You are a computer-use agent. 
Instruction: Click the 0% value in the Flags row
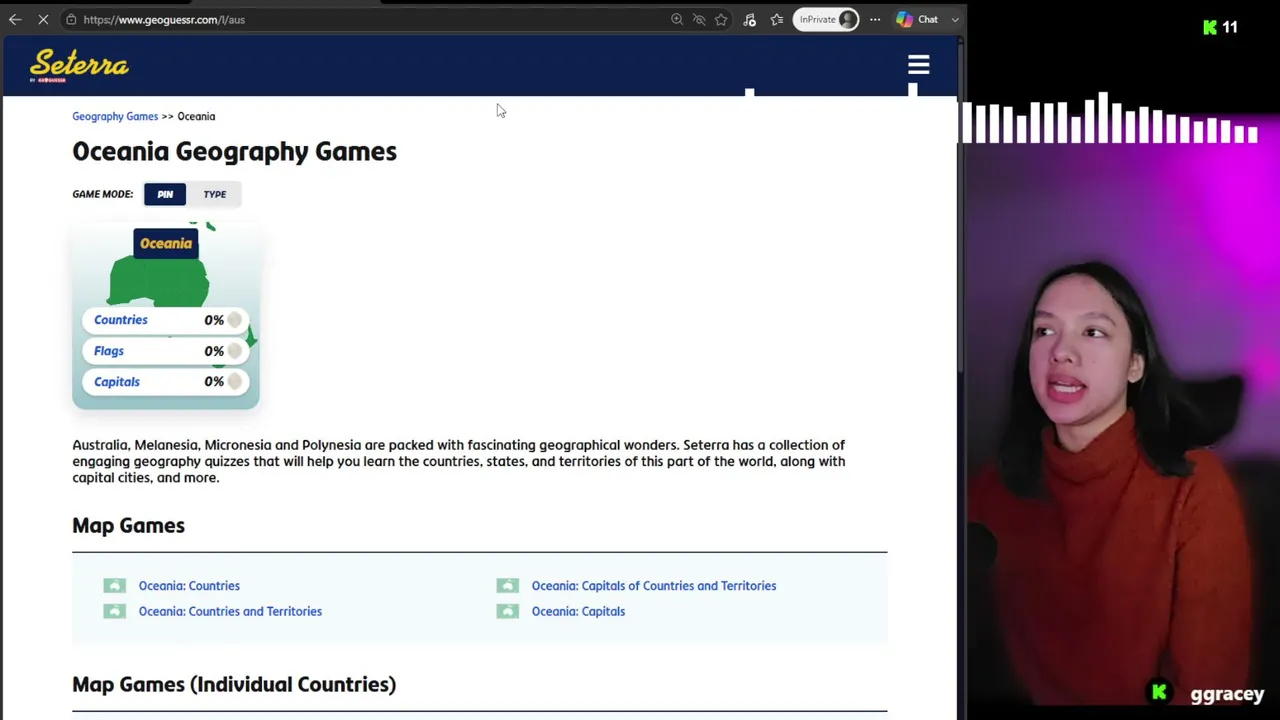tap(214, 351)
